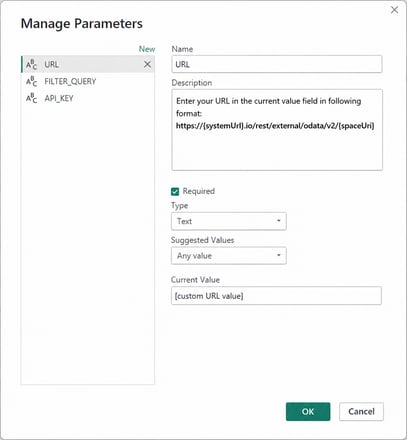Select the URL parameter in list

pyautogui.click(x=88, y=64)
